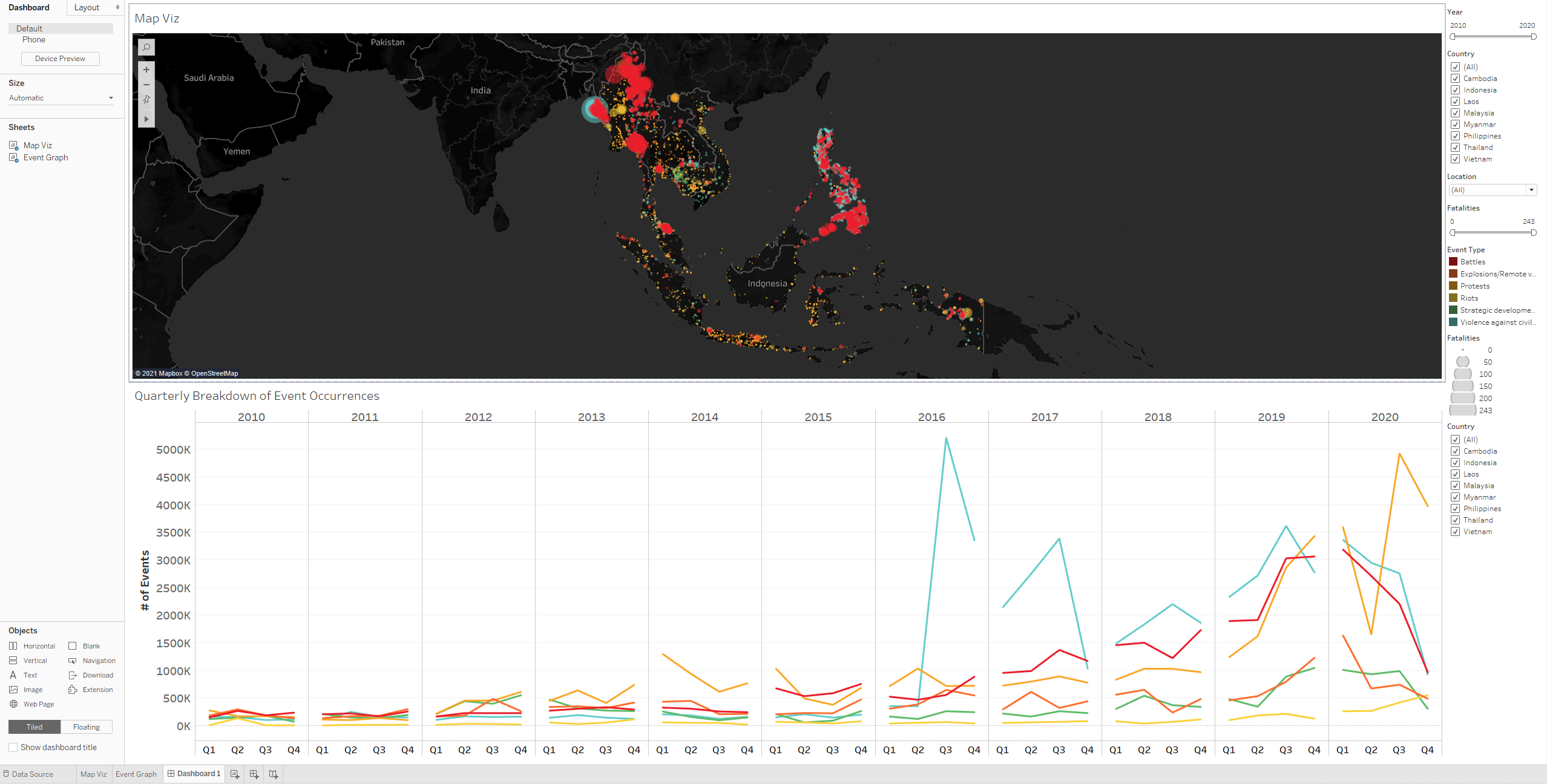Zoom in on the map with plus
Viewport: 1547px width, 784px height.
tap(146, 70)
